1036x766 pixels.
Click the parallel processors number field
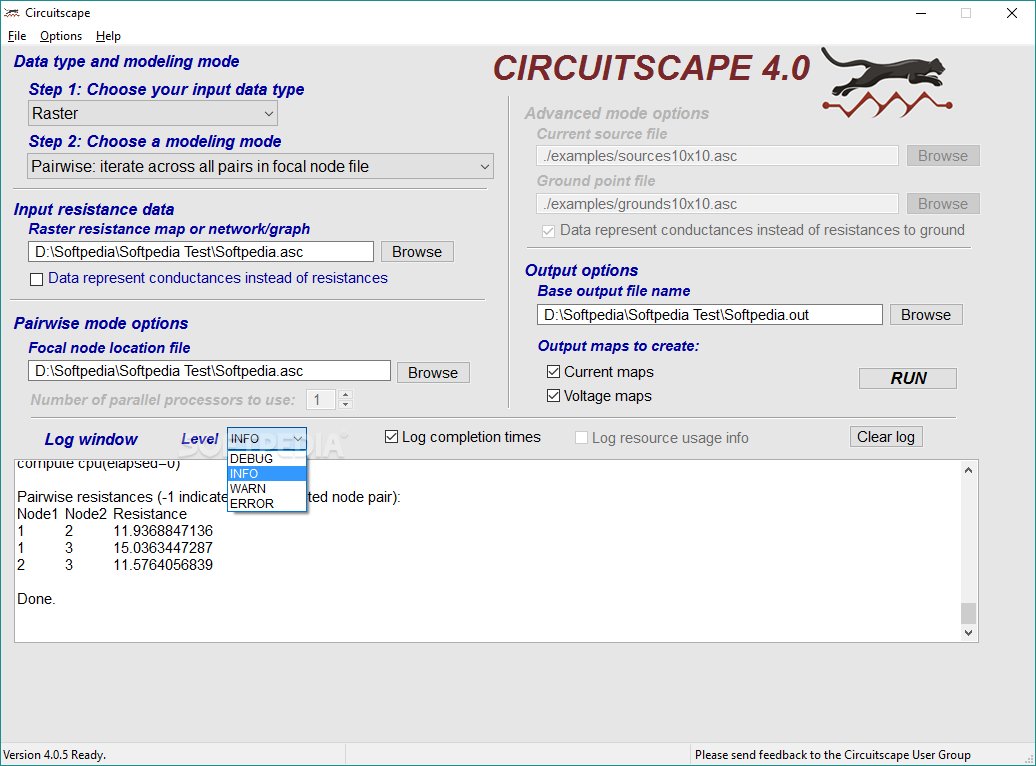click(x=321, y=400)
